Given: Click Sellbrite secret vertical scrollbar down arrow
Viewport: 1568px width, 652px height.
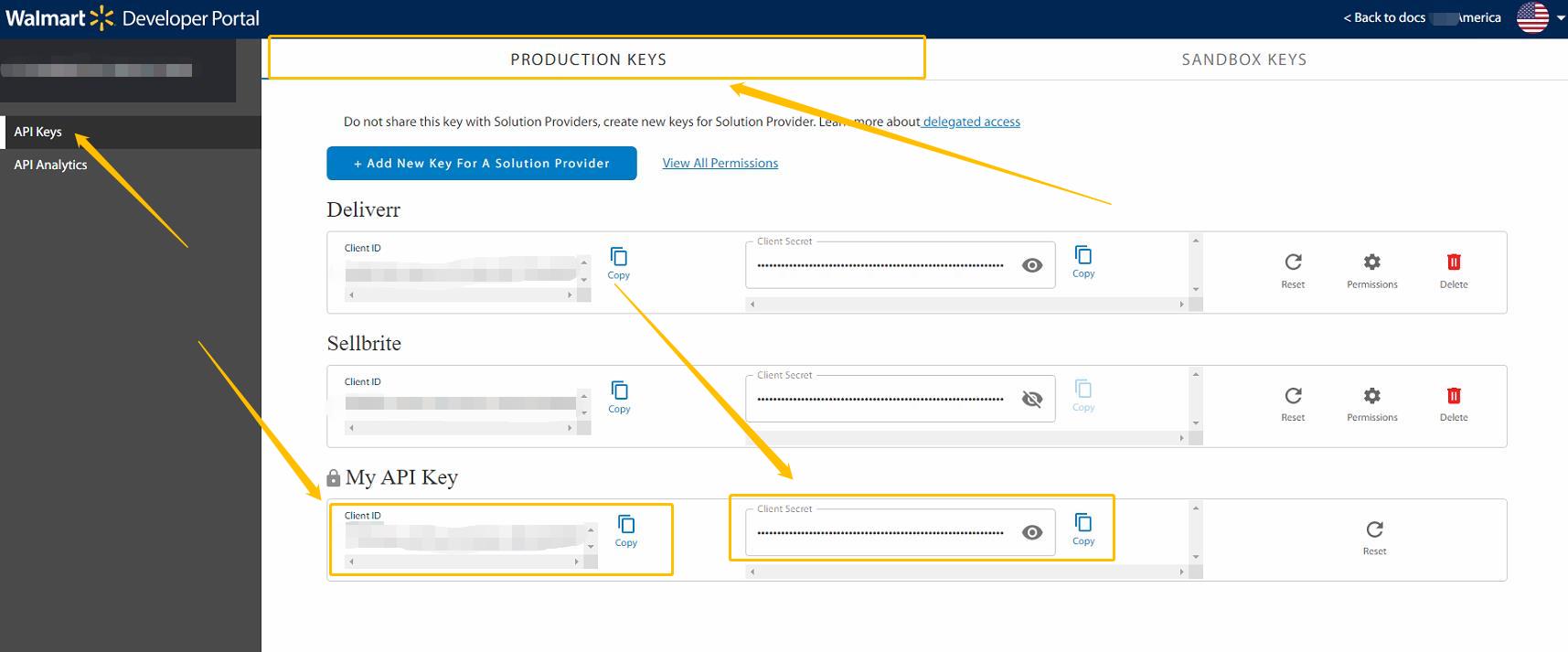Looking at the screenshot, I should click(x=1196, y=423).
